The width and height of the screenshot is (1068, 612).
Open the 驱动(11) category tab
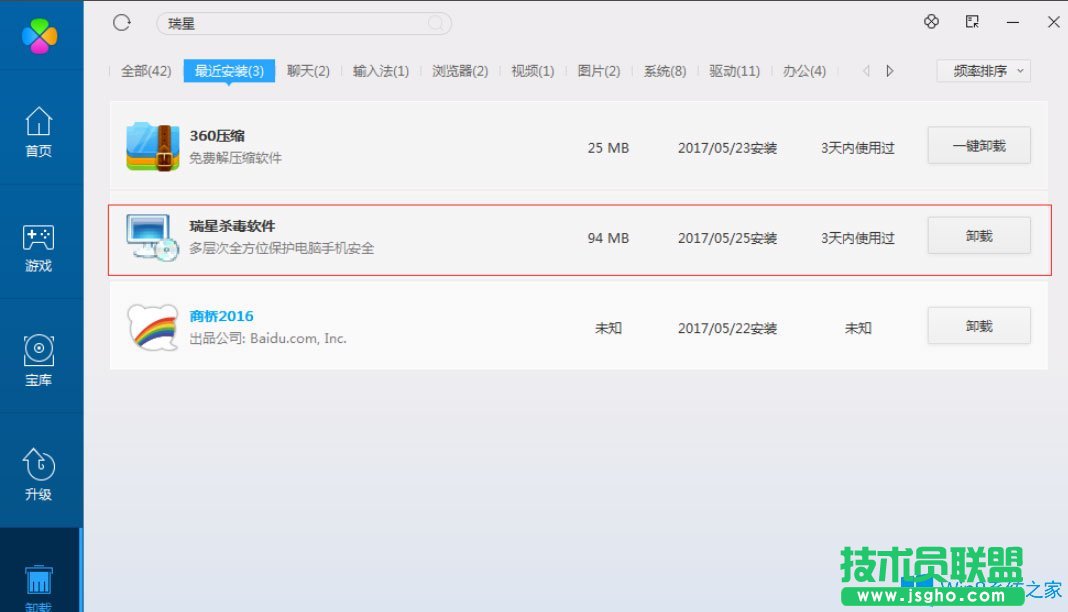tap(733, 70)
